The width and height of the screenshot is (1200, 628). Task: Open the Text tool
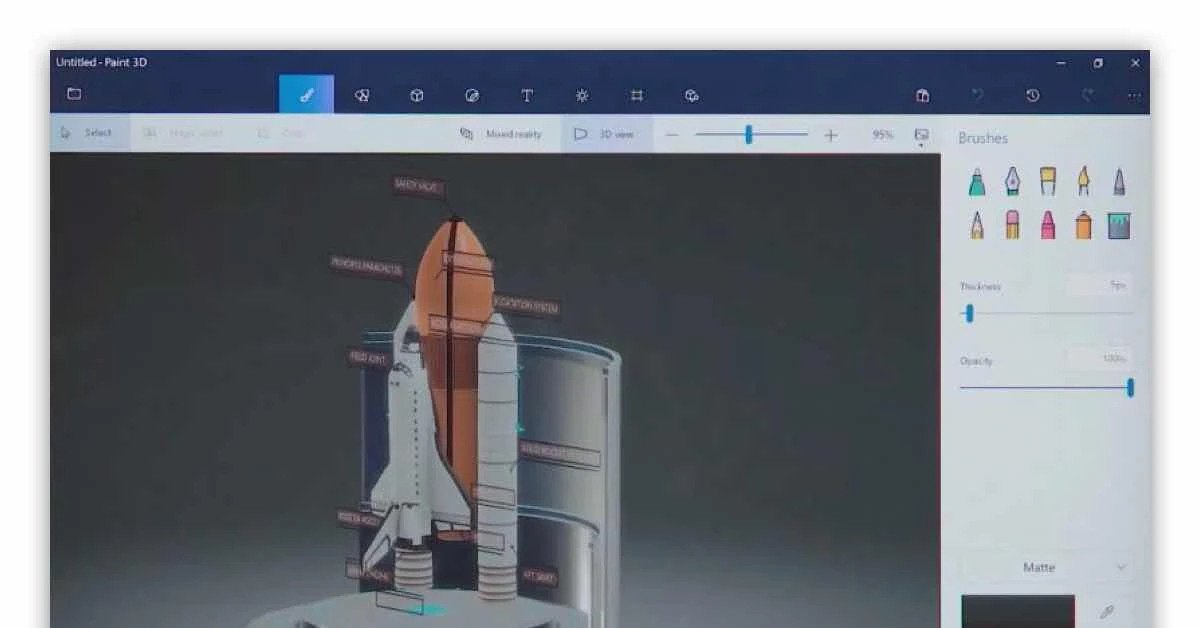[x=527, y=95]
